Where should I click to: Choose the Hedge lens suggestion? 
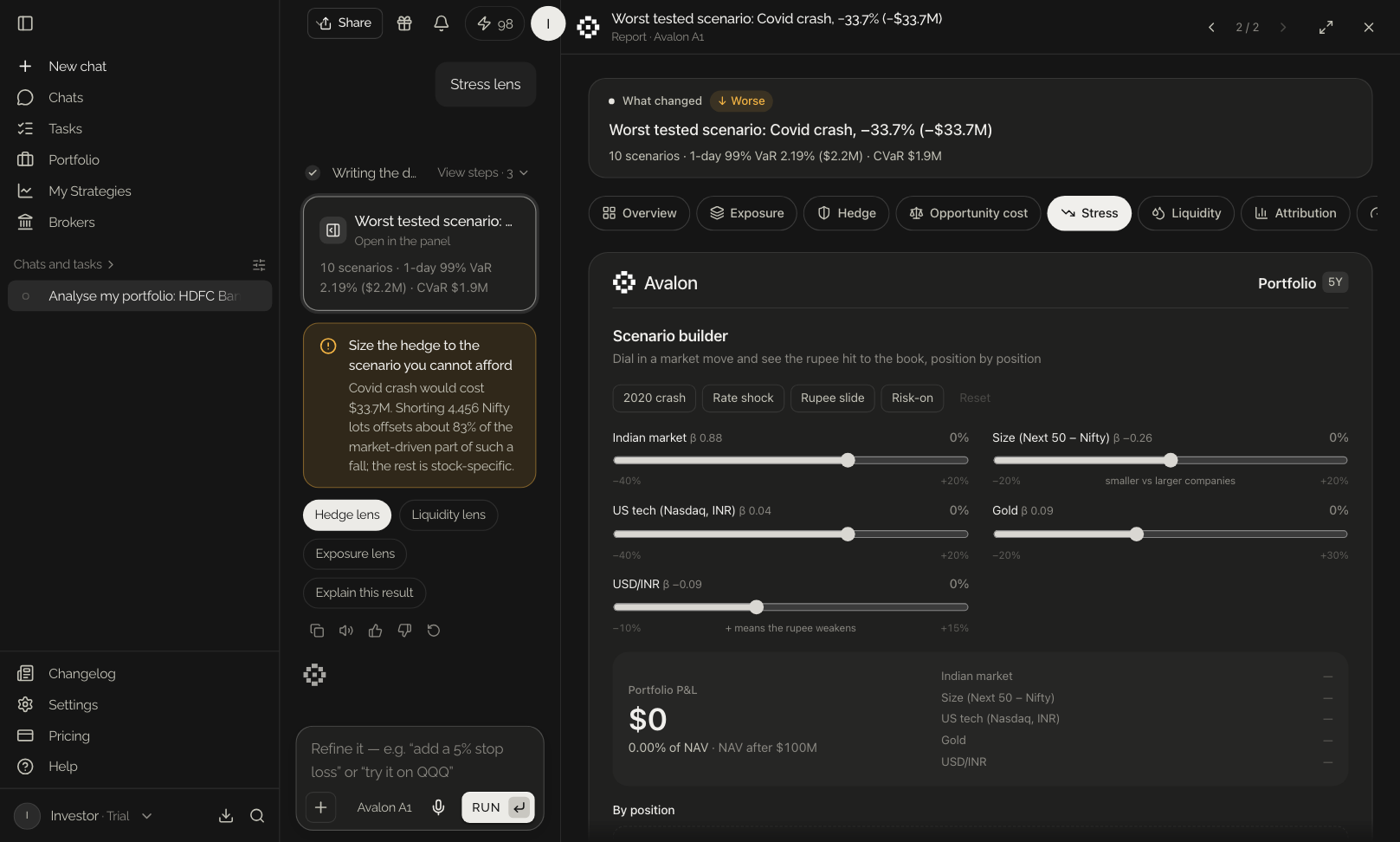347,515
